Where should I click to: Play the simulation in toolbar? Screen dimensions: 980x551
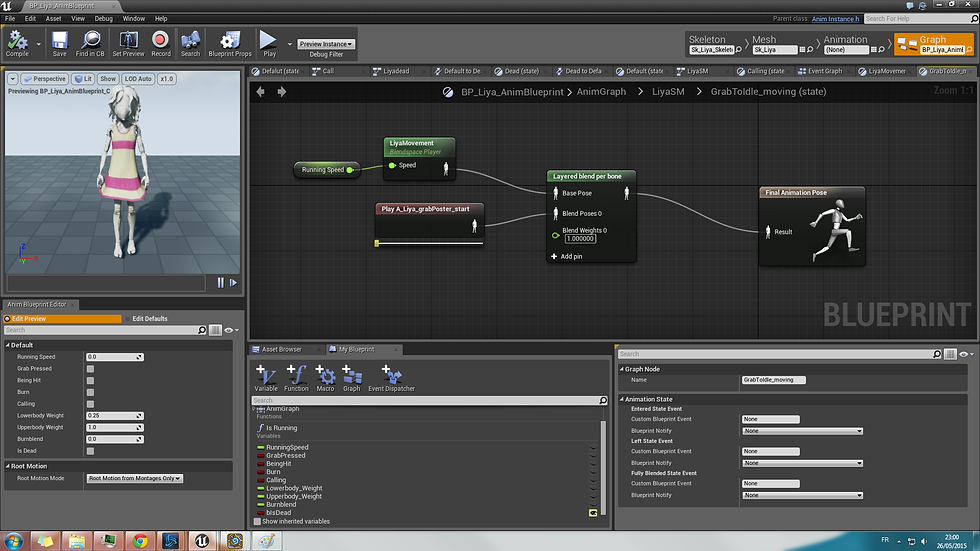pos(269,44)
